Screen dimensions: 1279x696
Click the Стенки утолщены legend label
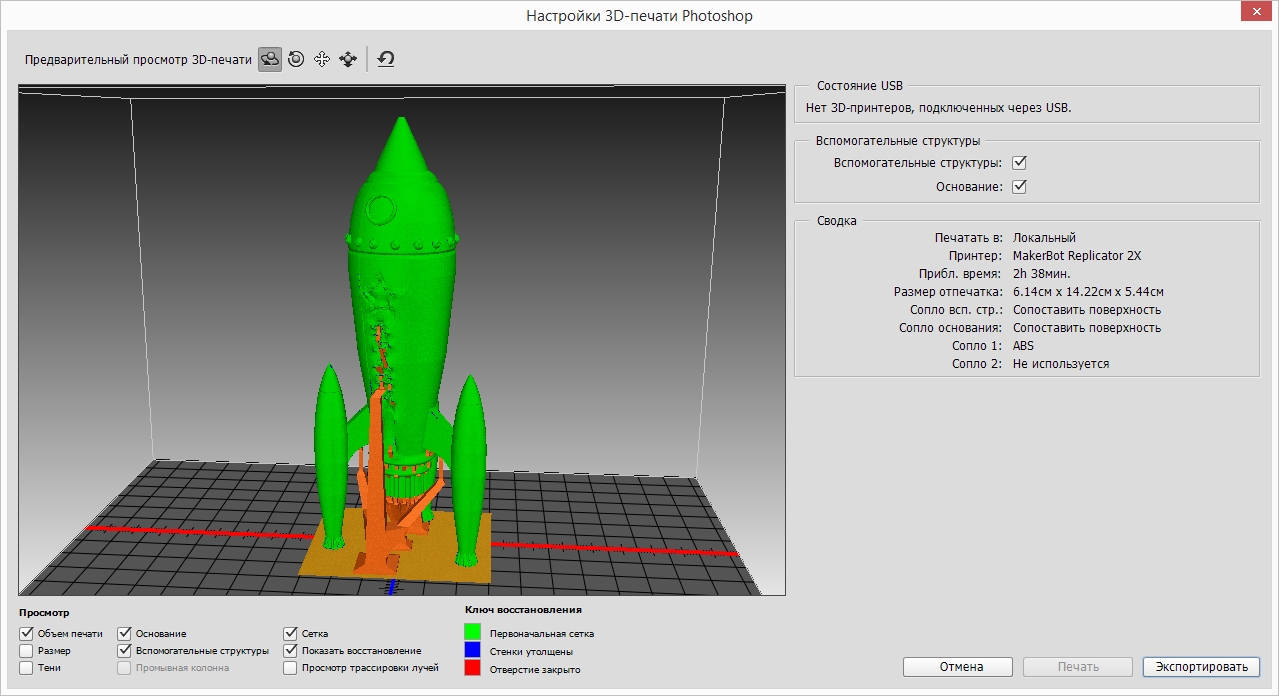click(531, 652)
